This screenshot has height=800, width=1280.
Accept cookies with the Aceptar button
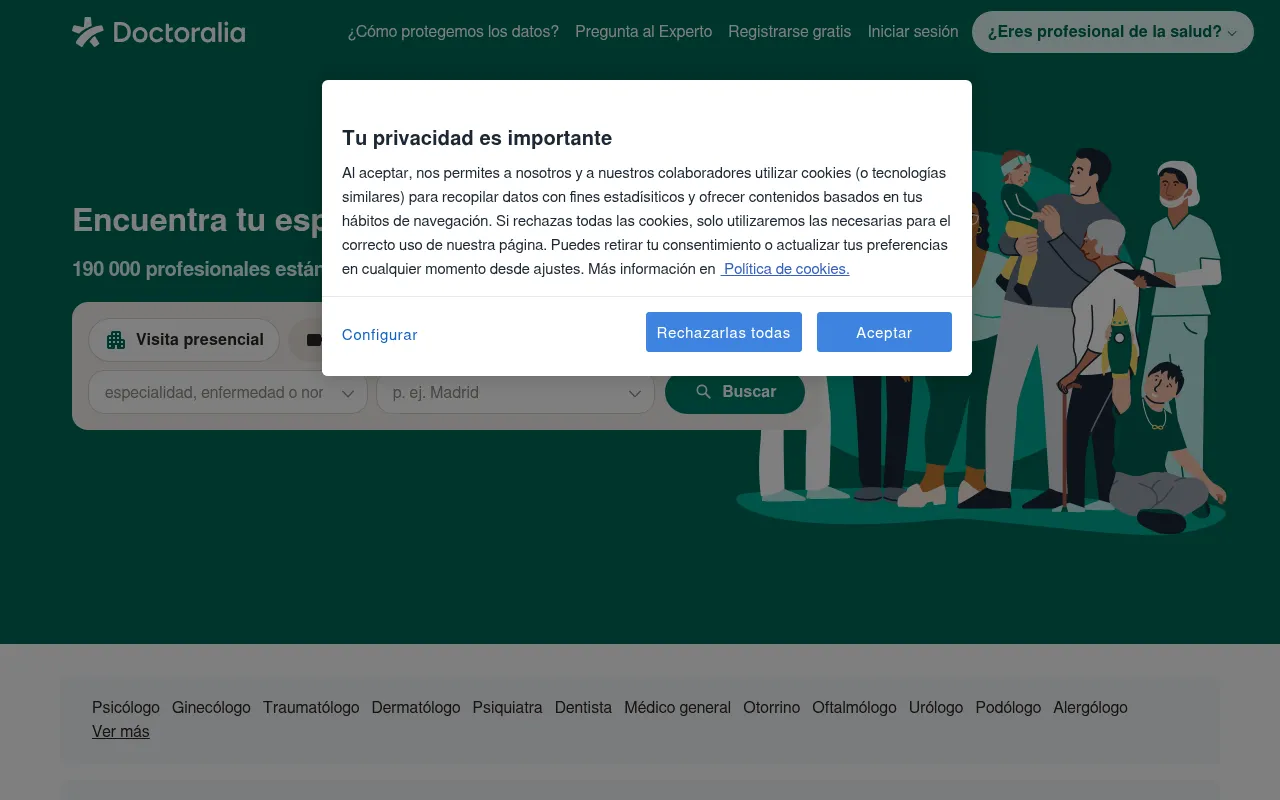(884, 332)
